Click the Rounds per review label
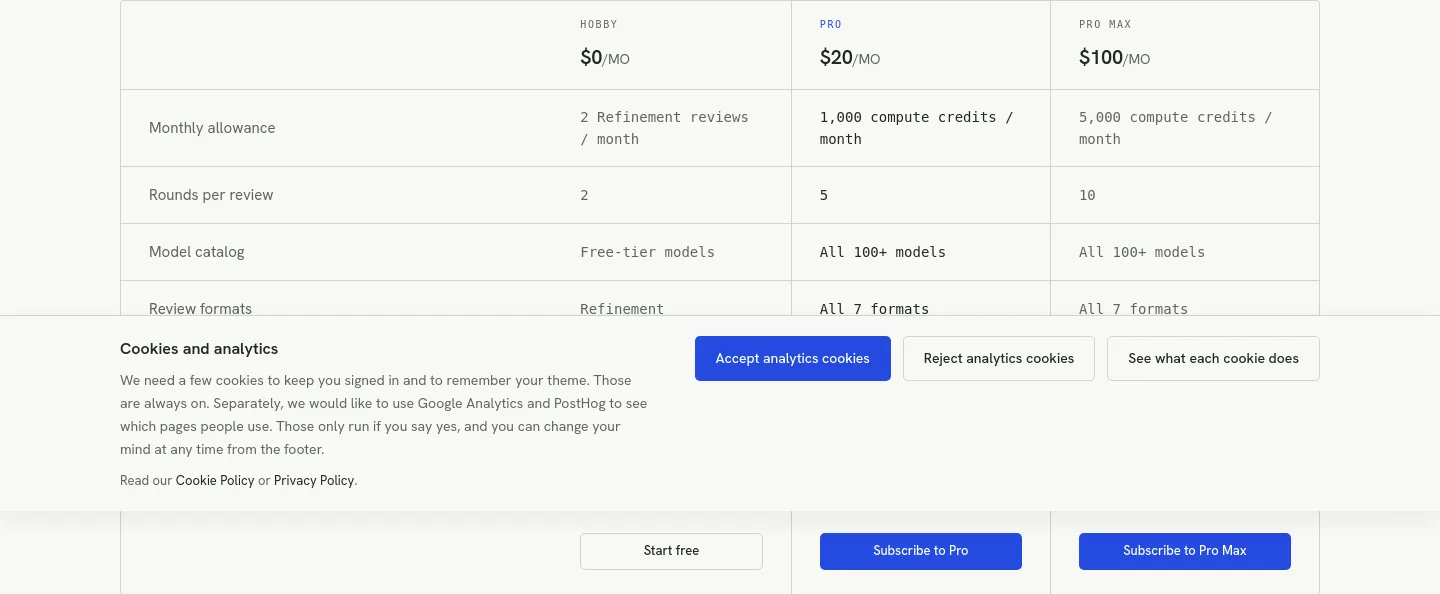This screenshot has width=1440, height=594. coord(211,195)
